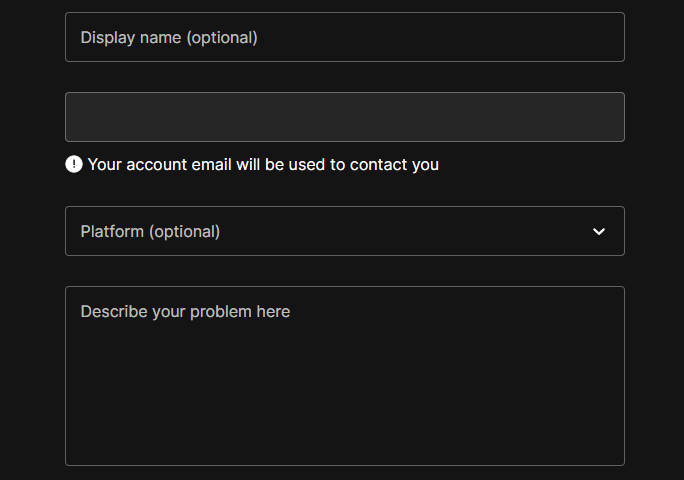The height and width of the screenshot is (480, 684).
Task: Click the word 'contact' in email notice
Action: [378, 165]
